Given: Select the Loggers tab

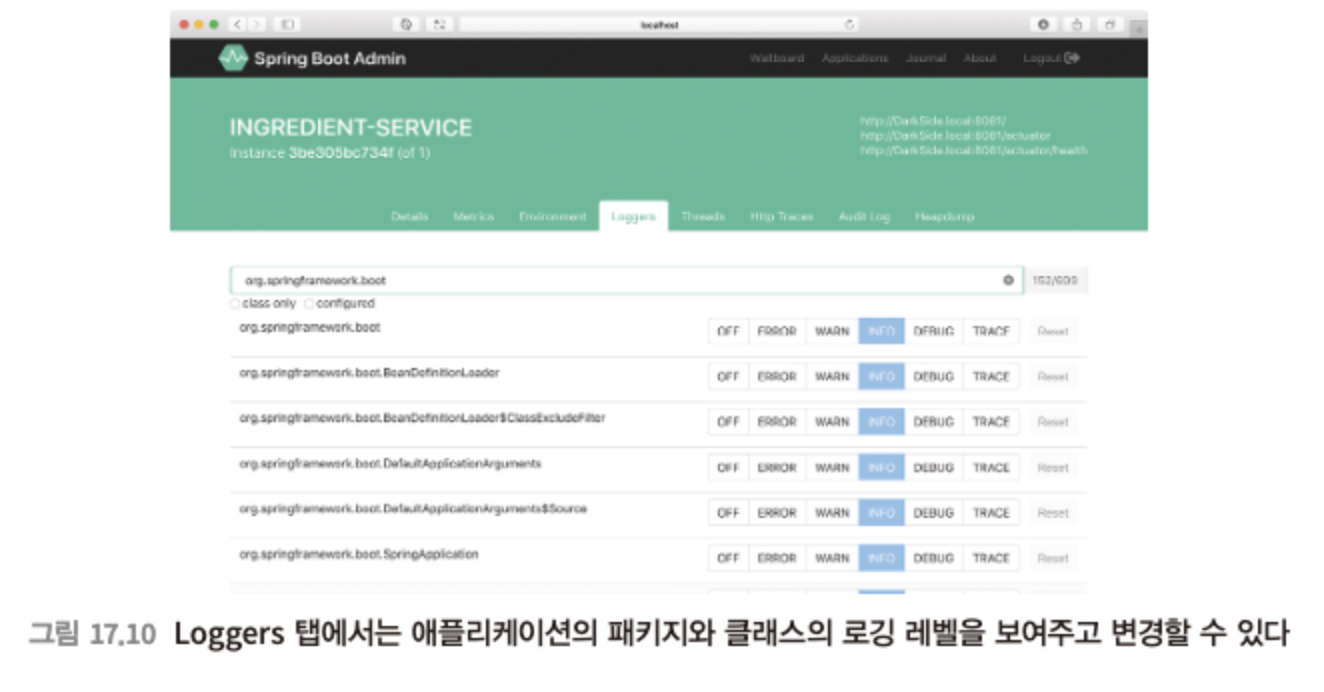Looking at the screenshot, I should pos(633,216).
